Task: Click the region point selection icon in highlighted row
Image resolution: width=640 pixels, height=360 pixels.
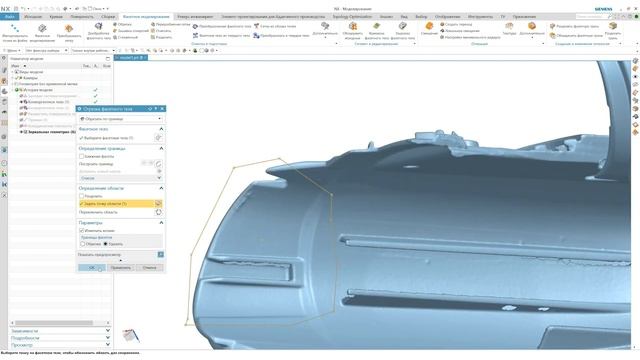Action: (x=158, y=203)
